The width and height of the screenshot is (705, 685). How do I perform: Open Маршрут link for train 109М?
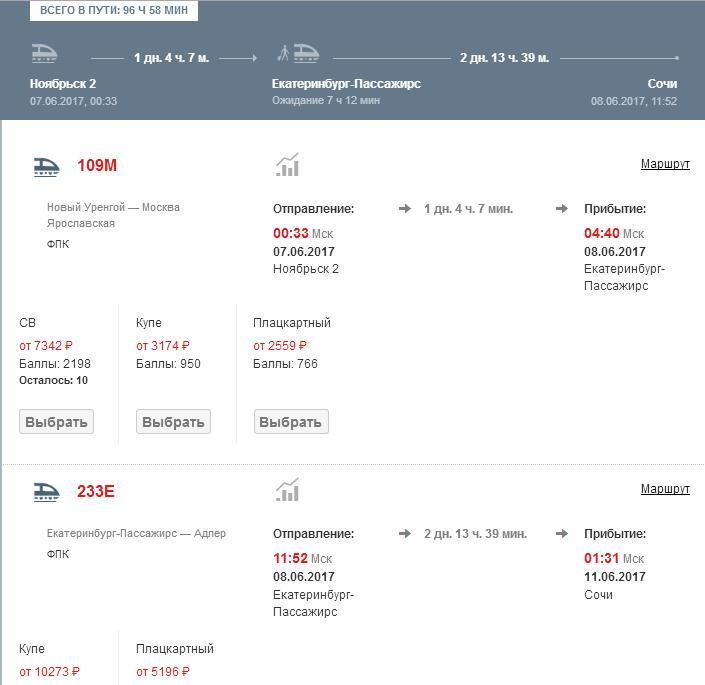click(665, 164)
